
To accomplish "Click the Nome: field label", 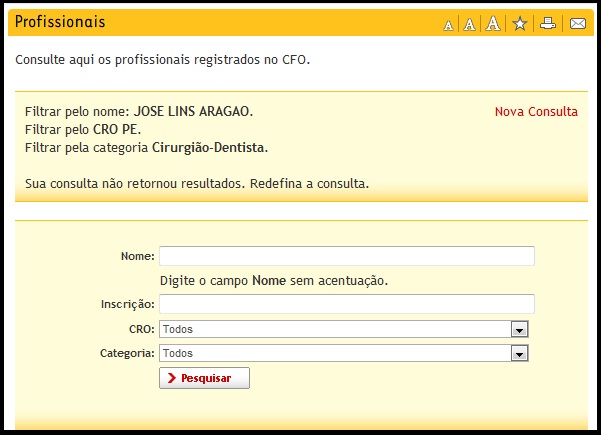I will [137, 257].
